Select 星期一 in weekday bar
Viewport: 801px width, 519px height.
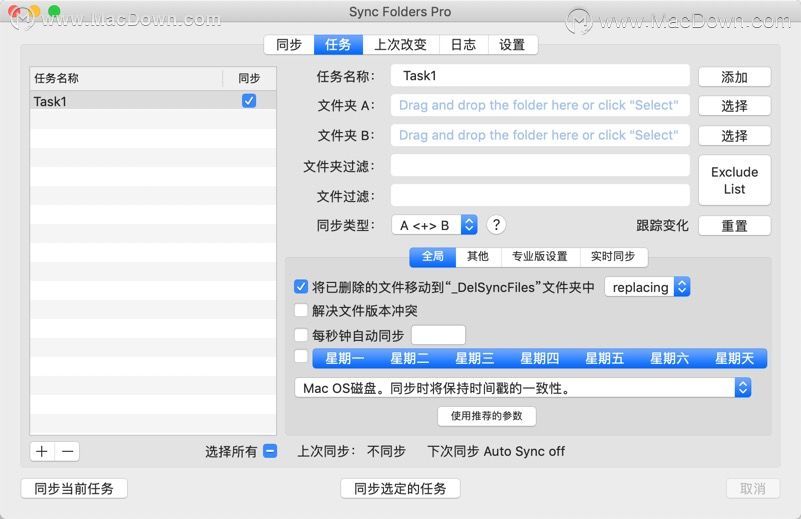point(345,359)
